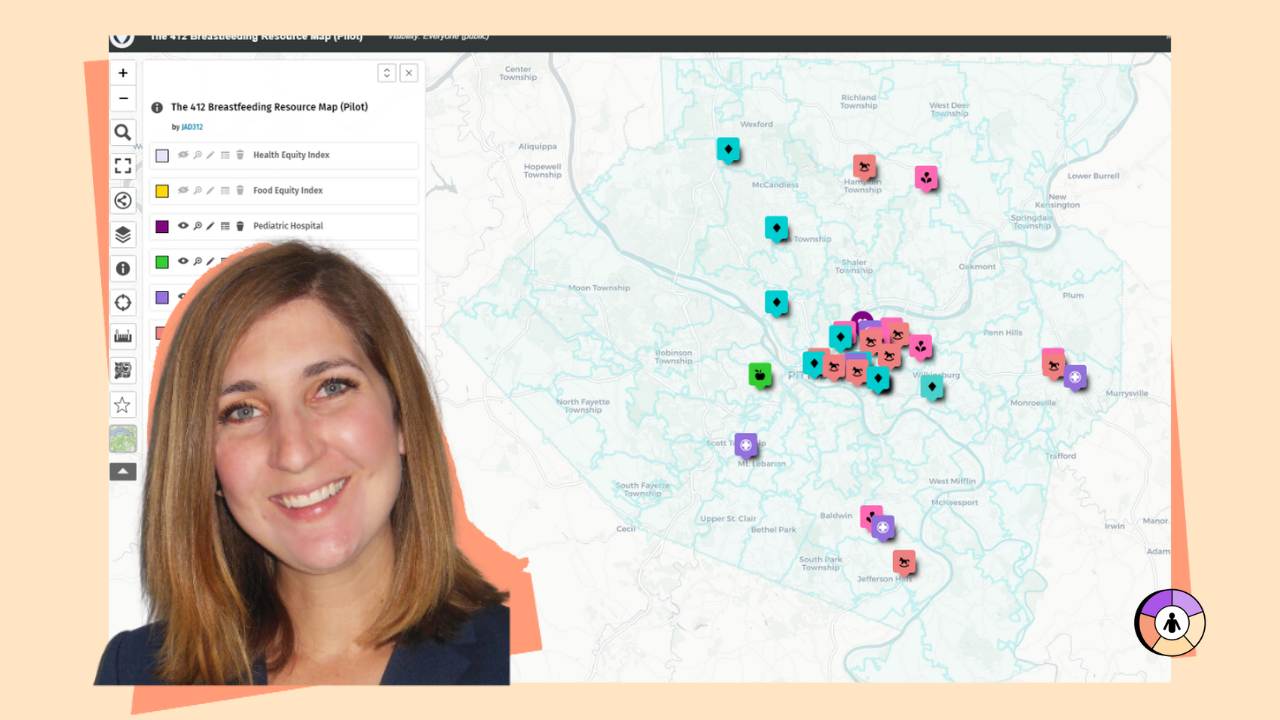Viewport: 1280px width, 720px height.
Task: Click purple plus marker near Baldwin
Action: (x=882, y=527)
